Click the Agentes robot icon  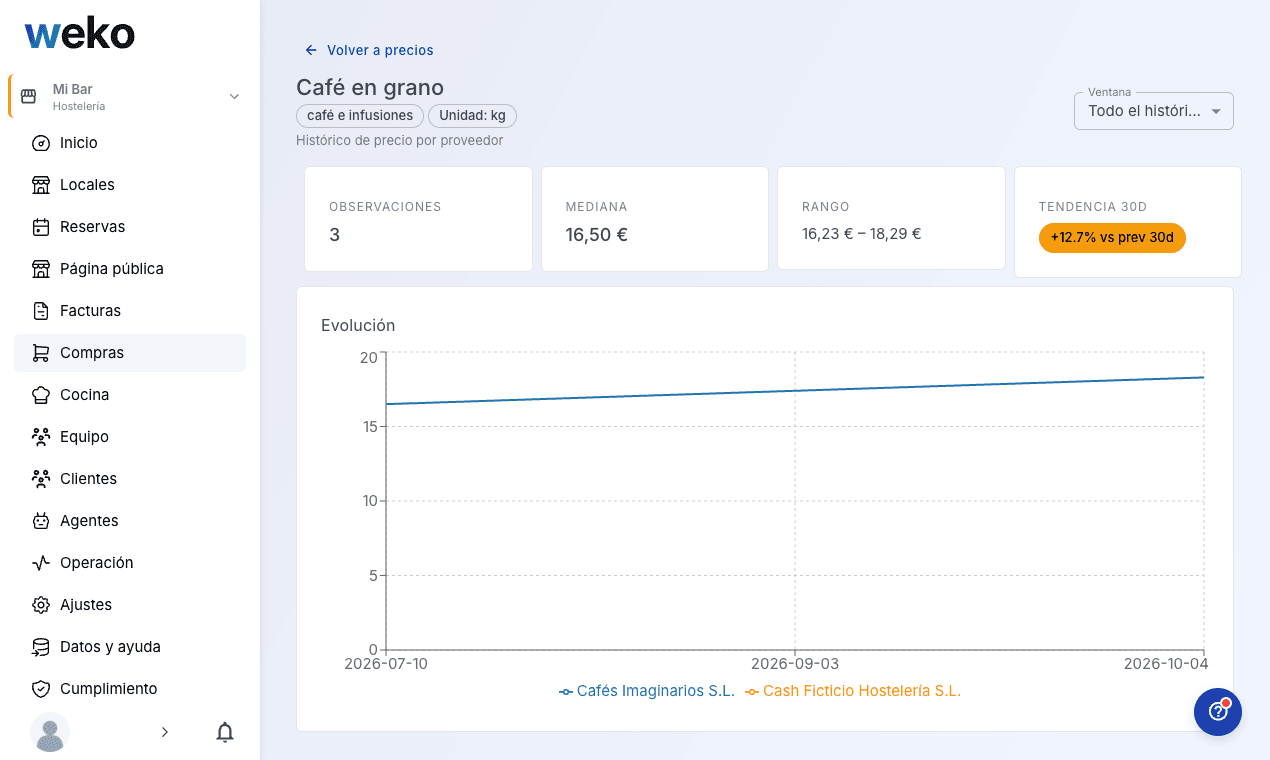pyautogui.click(x=41, y=521)
